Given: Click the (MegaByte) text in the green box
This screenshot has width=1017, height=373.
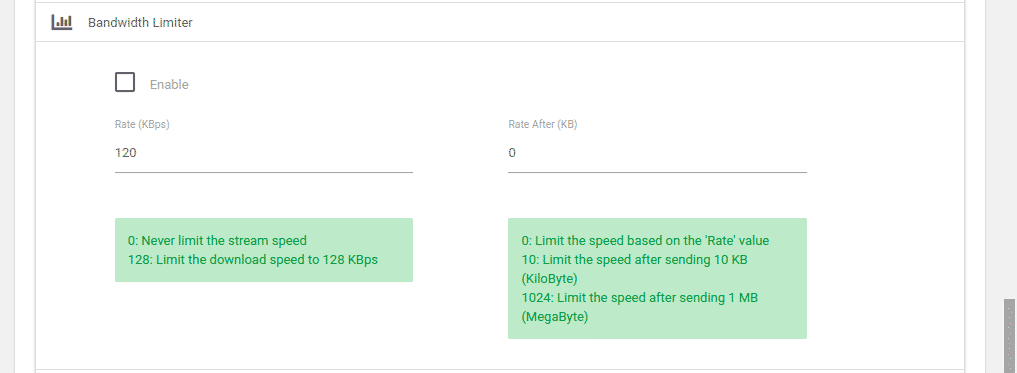Looking at the screenshot, I should [555, 317].
